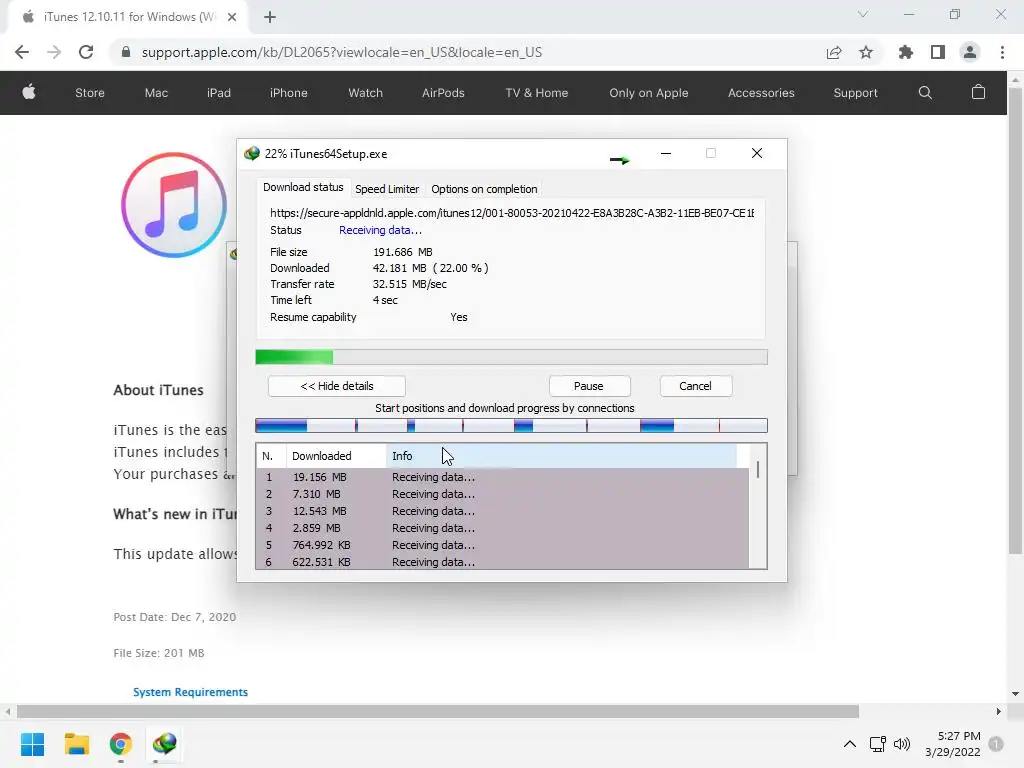Switch to the Speed Limiter tab
The height and width of the screenshot is (768, 1024).
click(x=387, y=189)
